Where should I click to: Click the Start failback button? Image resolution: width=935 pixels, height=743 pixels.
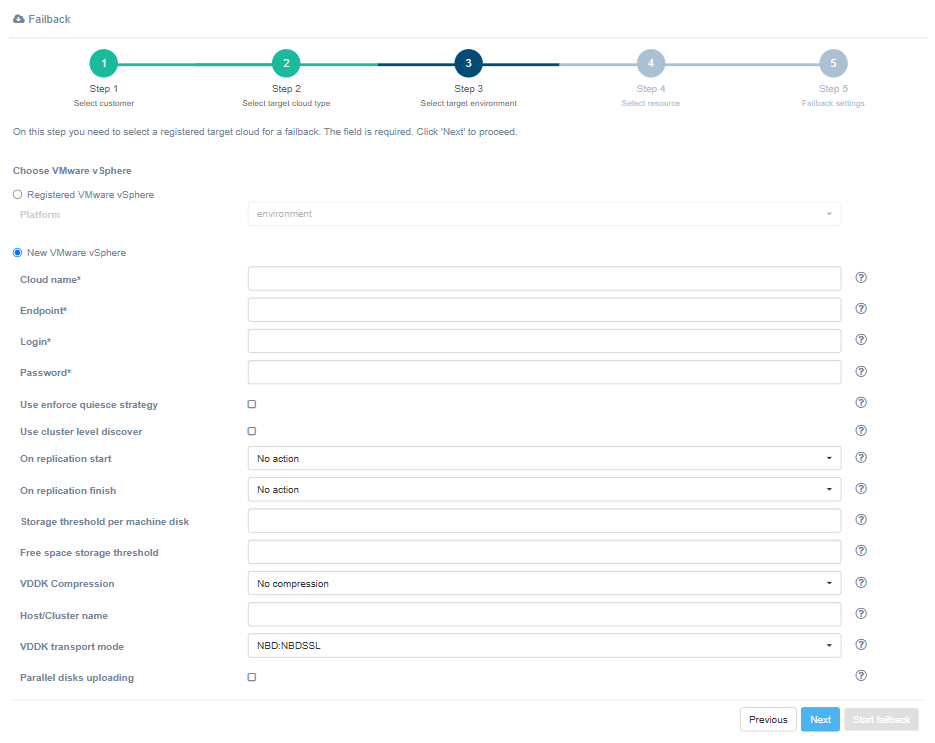point(881,720)
